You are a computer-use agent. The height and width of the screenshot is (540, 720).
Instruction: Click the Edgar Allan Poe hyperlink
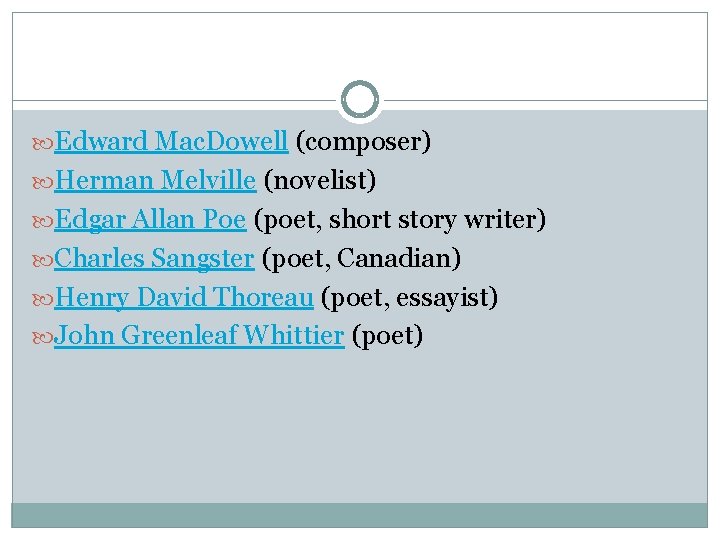point(150,220)
